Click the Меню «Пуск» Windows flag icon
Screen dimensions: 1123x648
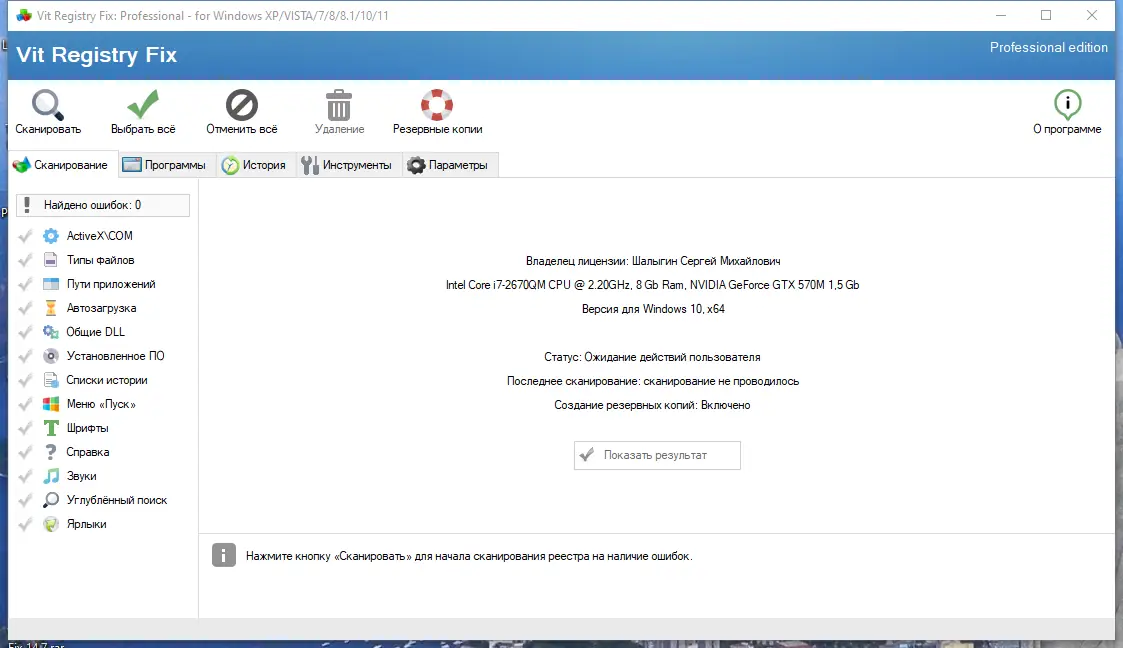[51, 404]
